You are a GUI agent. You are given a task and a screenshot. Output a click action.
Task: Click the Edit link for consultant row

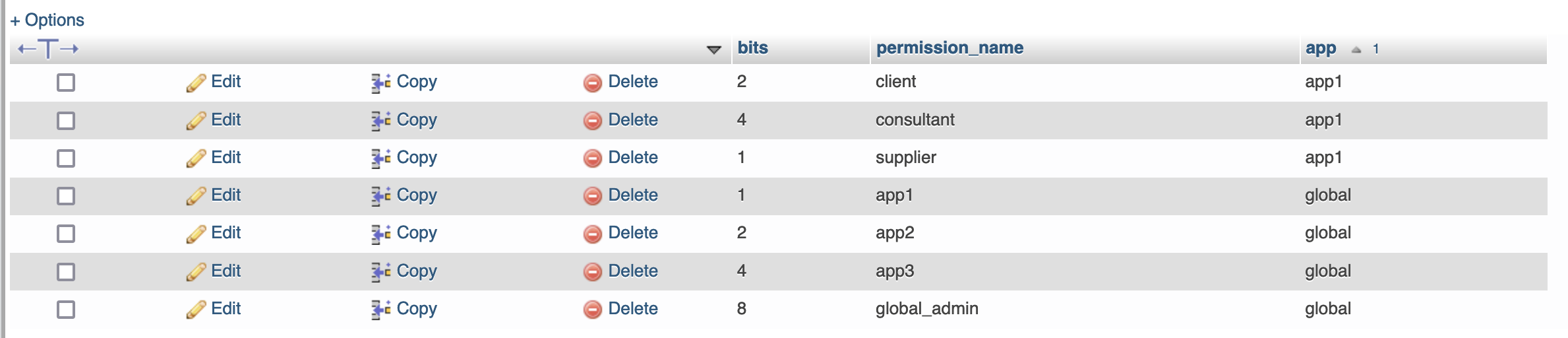coord(226,119)
